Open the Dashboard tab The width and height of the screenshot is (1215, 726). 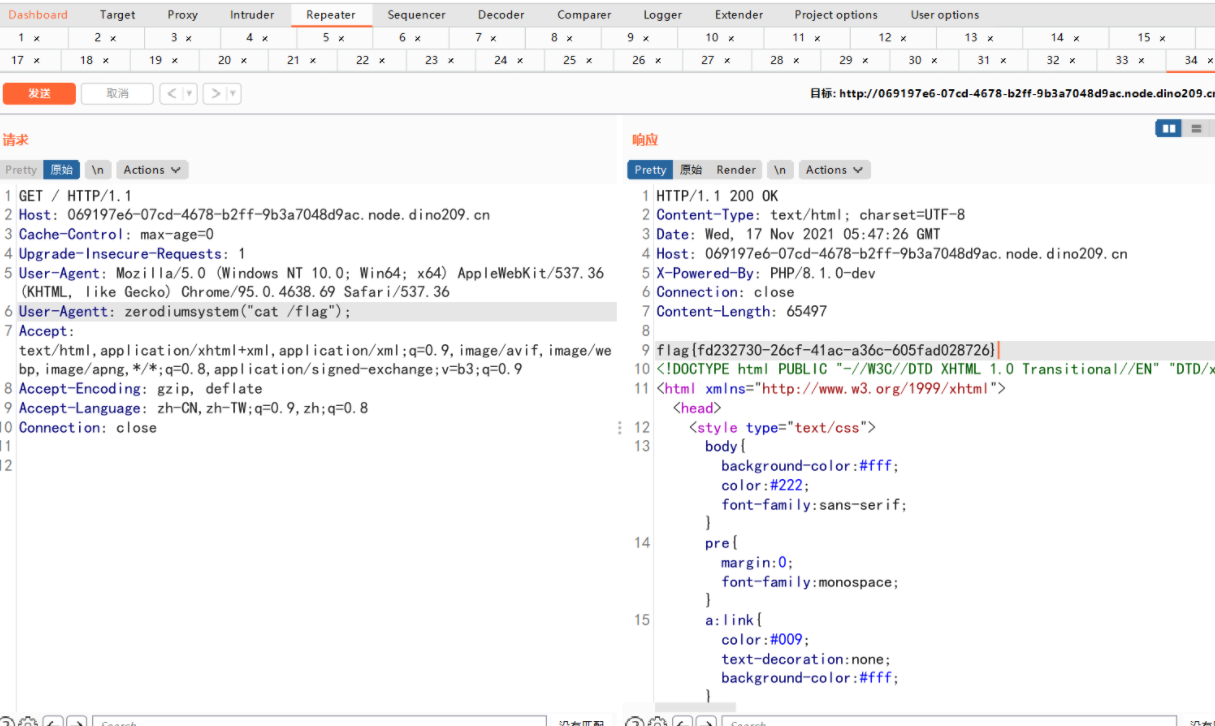click(x=38, y=15)
